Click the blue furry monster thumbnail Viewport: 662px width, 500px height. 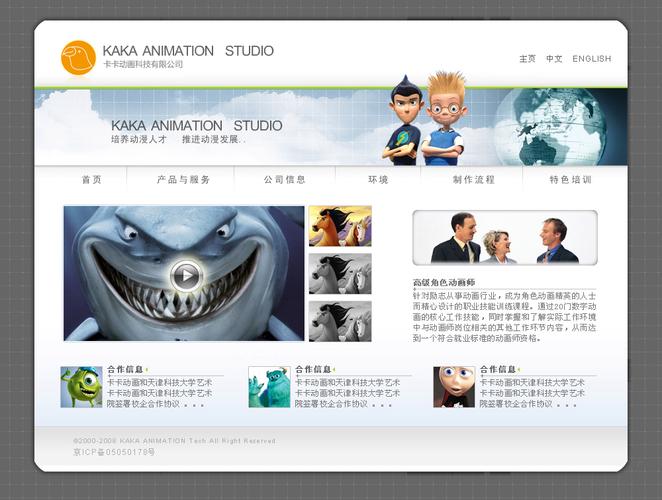269,387
